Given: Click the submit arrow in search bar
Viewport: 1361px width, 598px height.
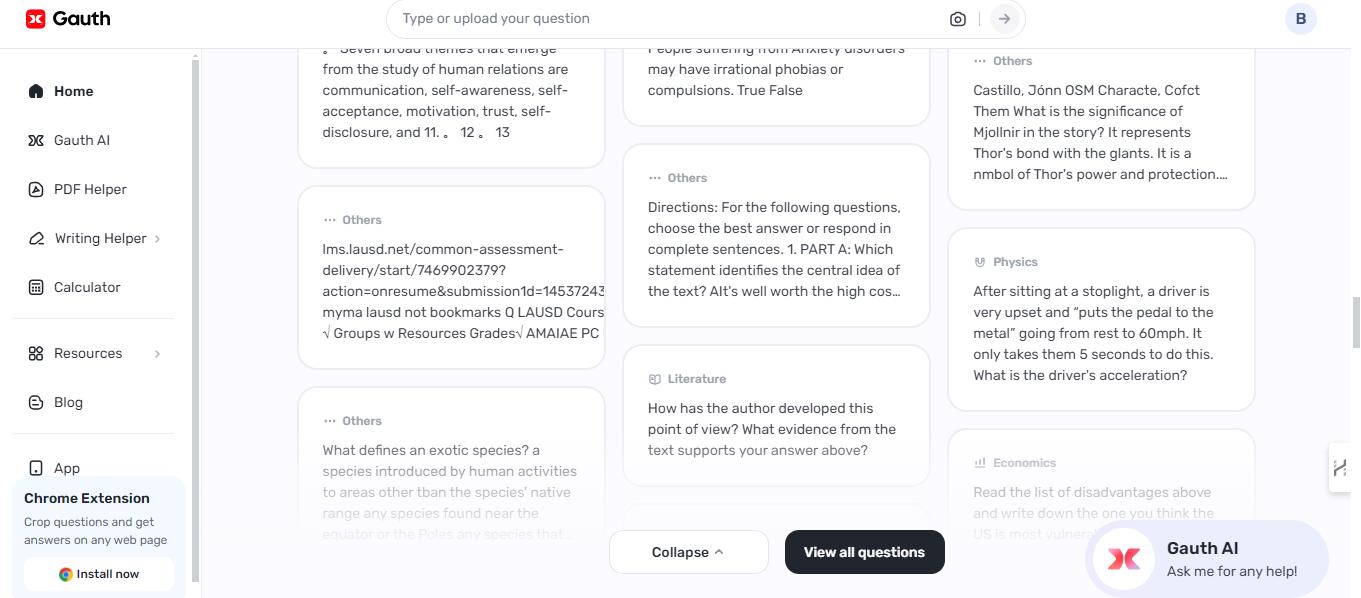Looking at the screenshot, I should (x=1004, y=19).
